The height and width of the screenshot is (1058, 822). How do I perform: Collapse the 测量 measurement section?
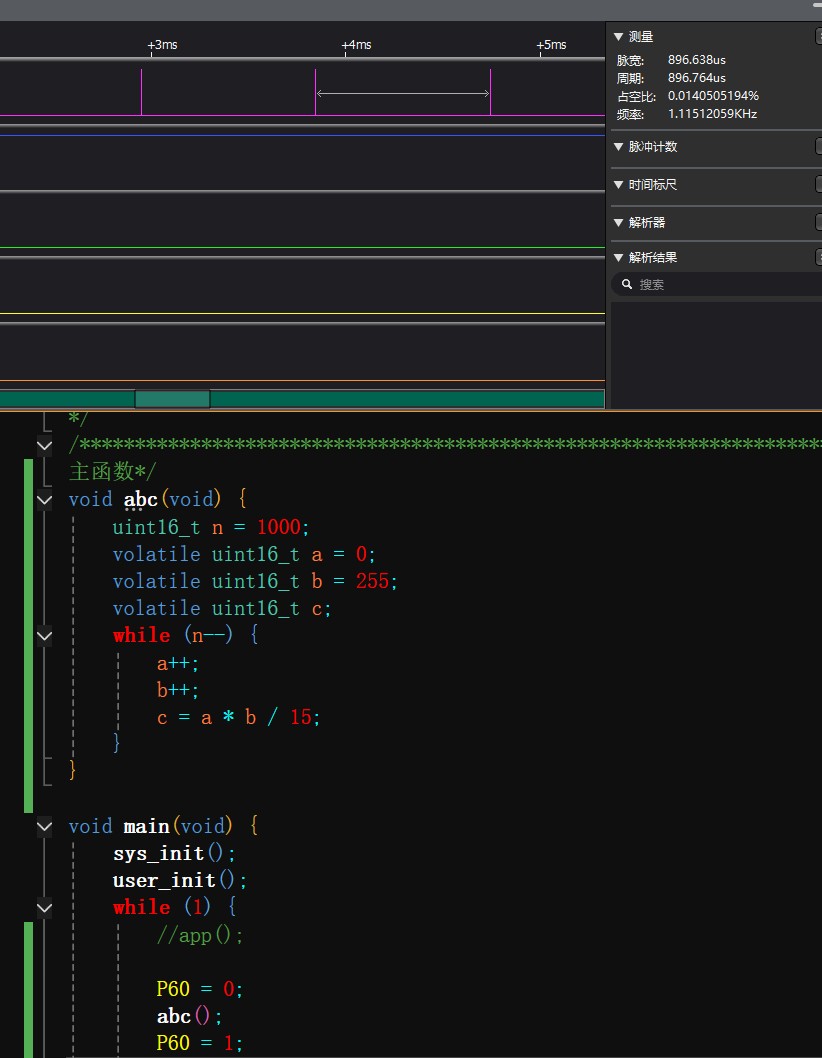(x=618, y=37)
